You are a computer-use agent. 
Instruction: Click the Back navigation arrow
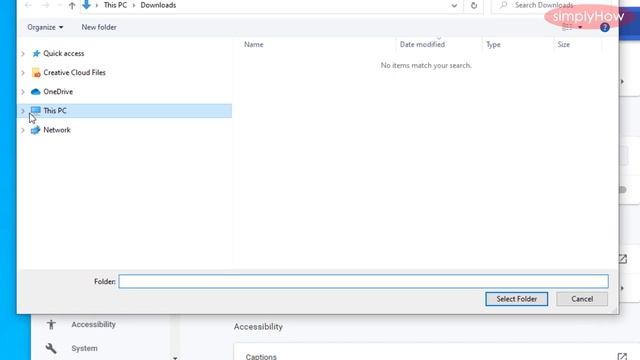coord(28,5)
